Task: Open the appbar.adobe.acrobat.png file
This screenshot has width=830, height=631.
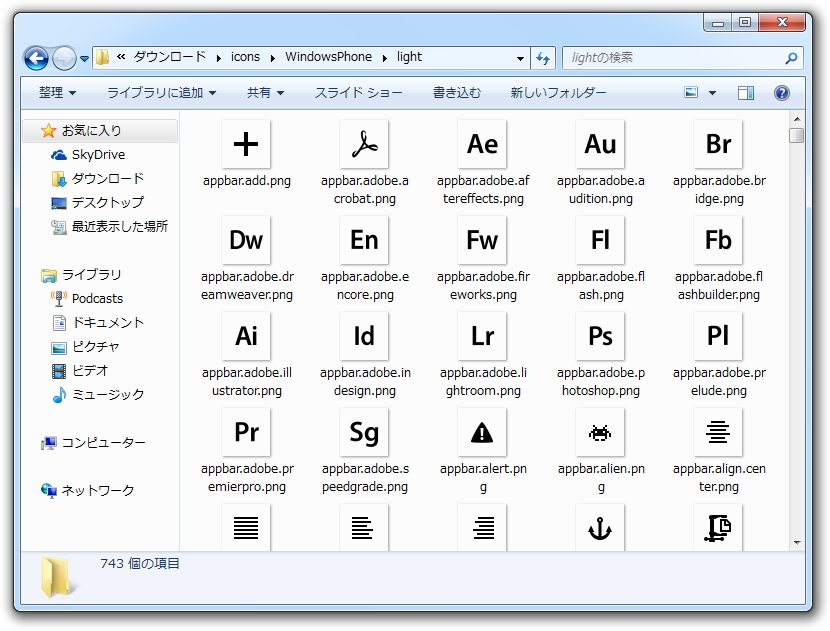Action: pos(363,144)
